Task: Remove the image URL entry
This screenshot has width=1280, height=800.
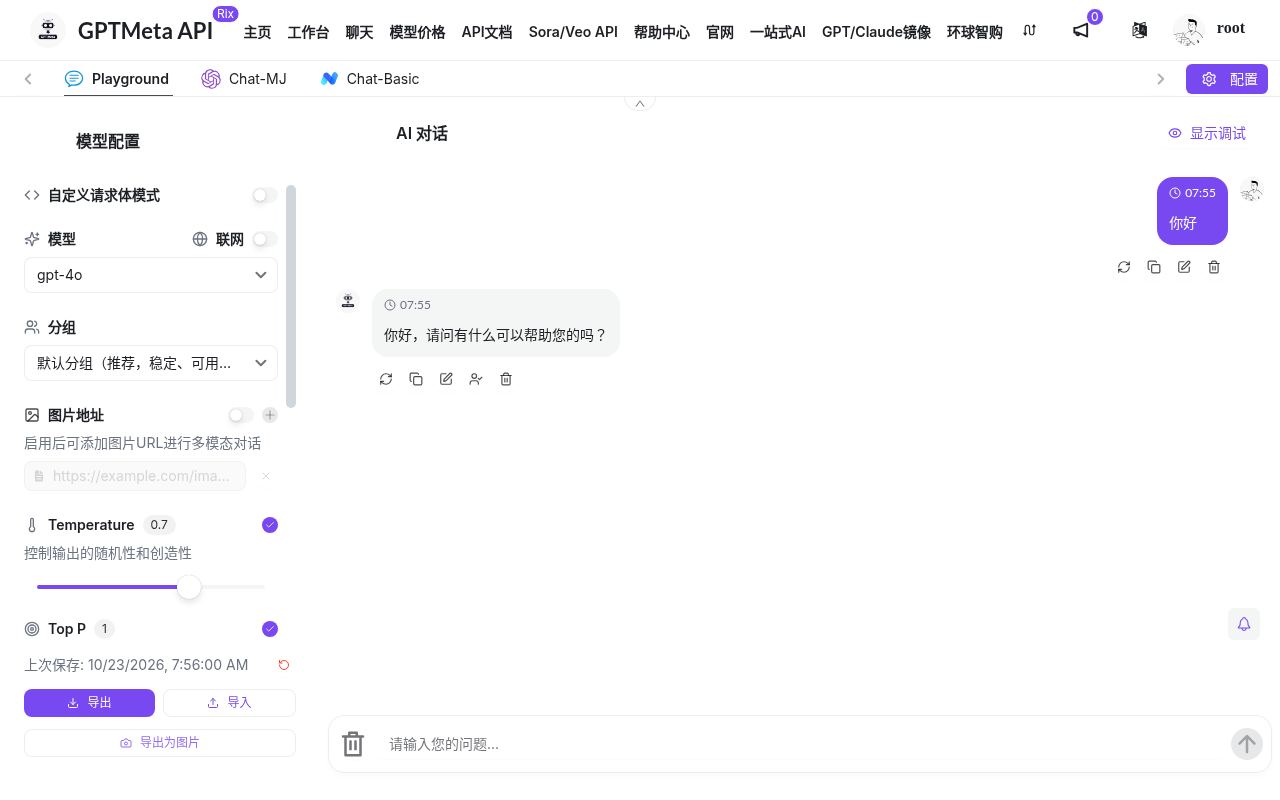Action: tap(266, 476)
